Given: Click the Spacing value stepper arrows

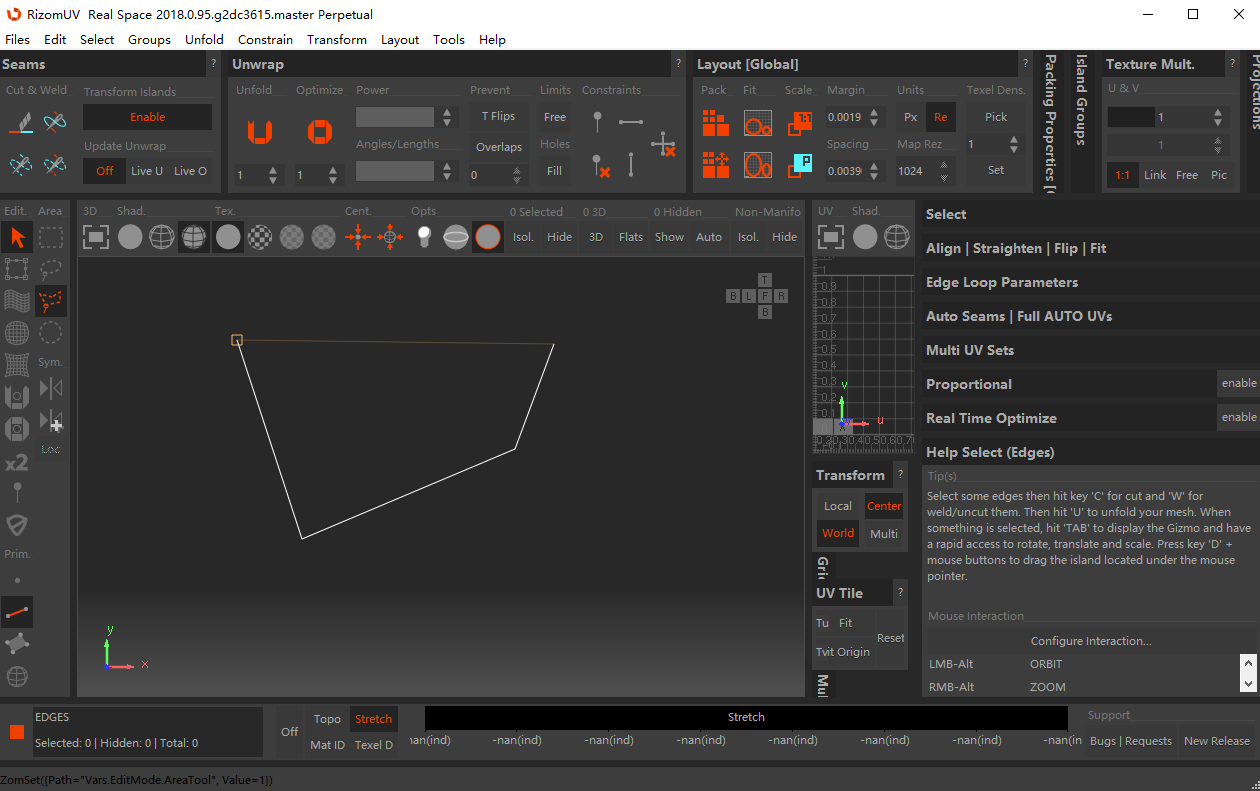Looking at the screenshot, I should [x=874, y=171].
